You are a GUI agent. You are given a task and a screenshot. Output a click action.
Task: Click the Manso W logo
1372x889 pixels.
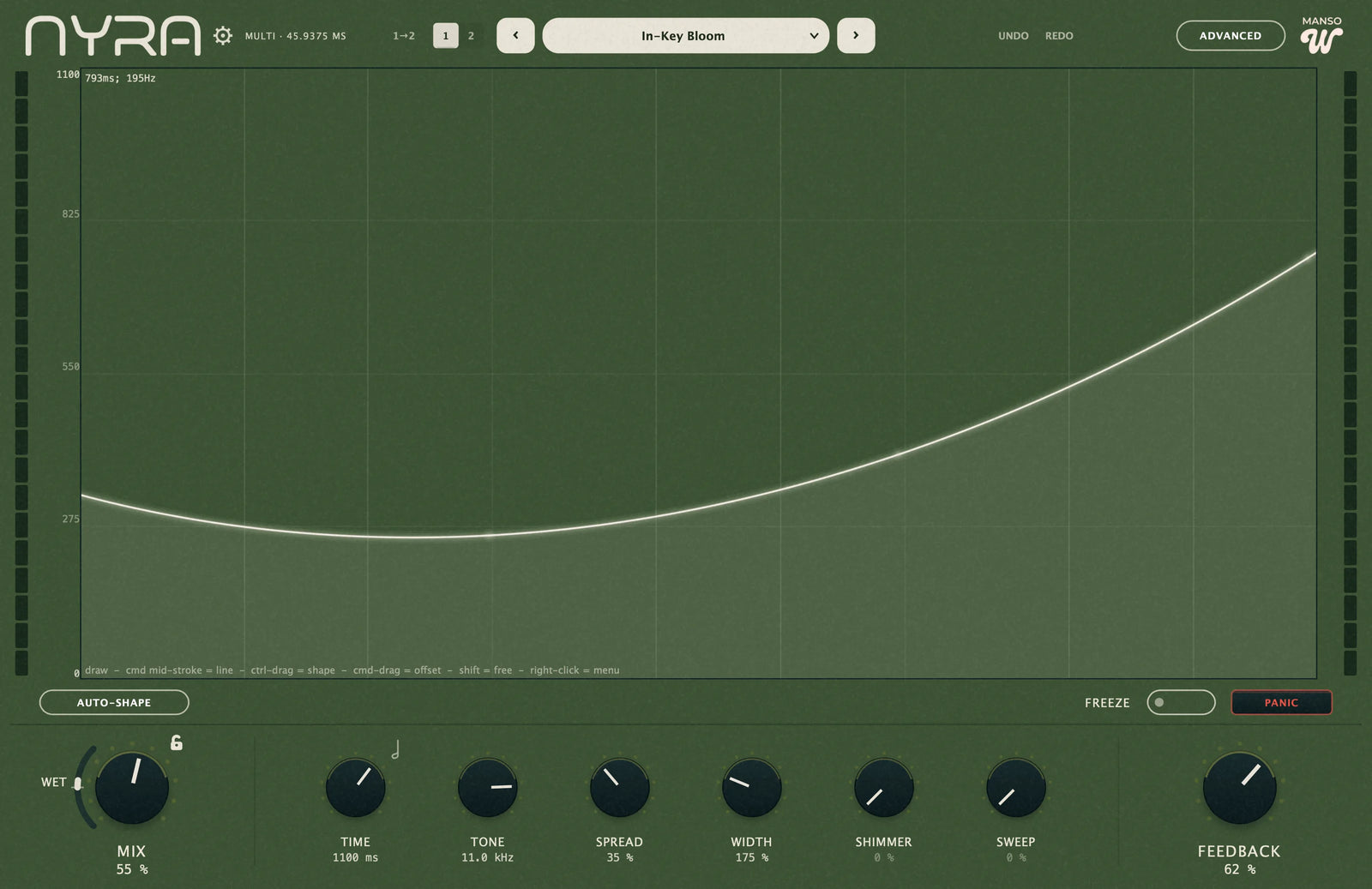click(x=1321, y=35)
